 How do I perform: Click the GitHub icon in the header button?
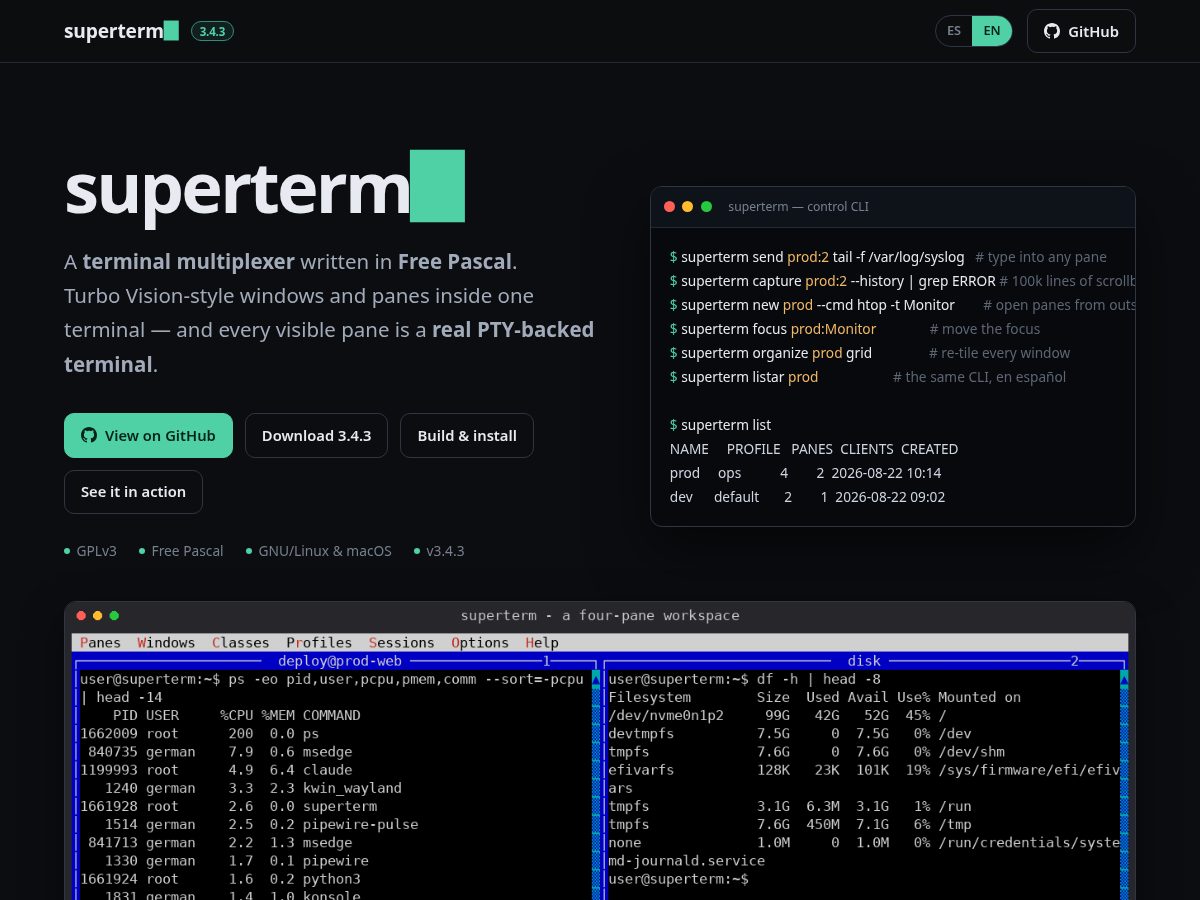[1052, 31]
